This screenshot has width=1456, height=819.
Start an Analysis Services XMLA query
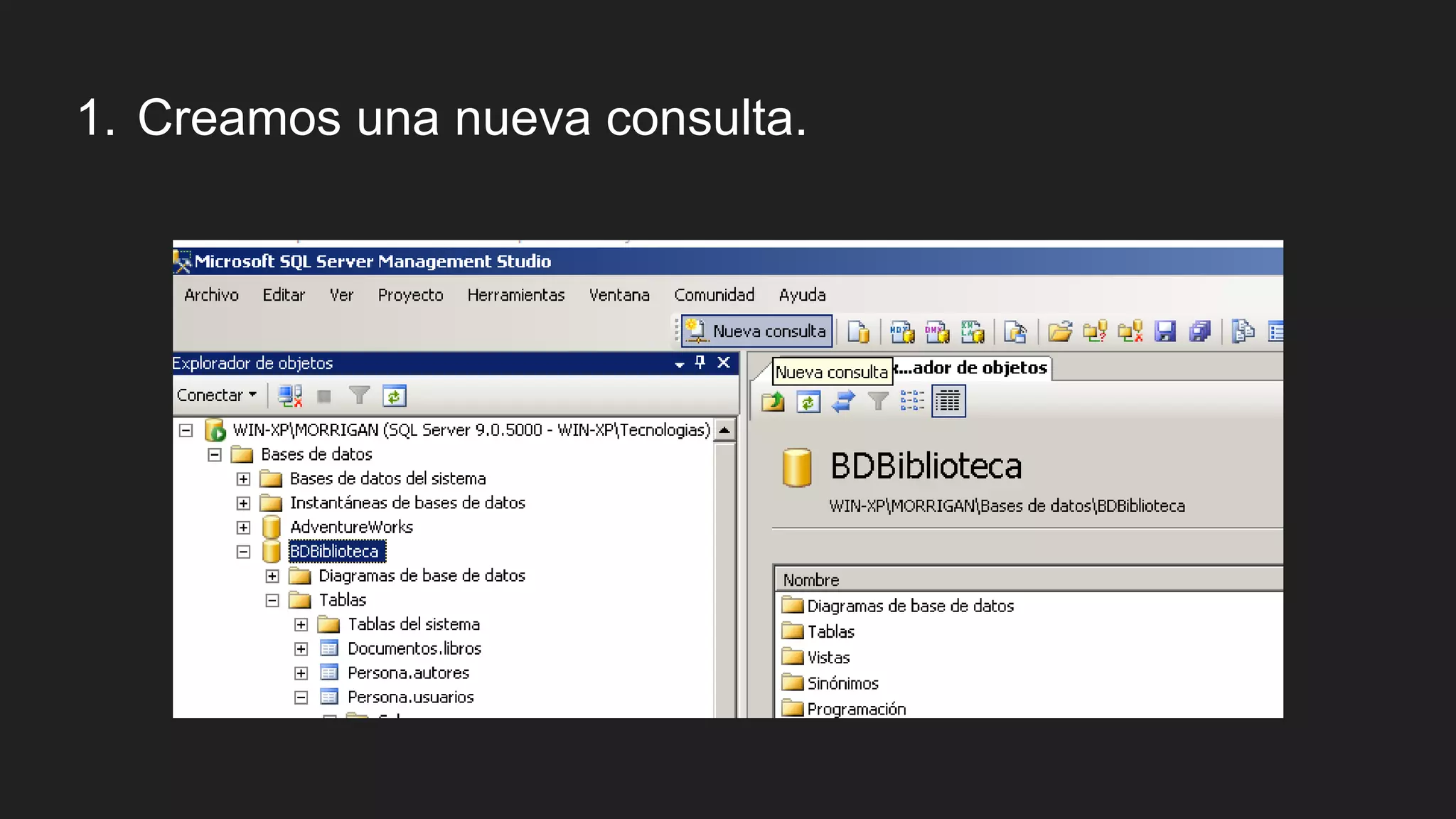coord(973,331)
